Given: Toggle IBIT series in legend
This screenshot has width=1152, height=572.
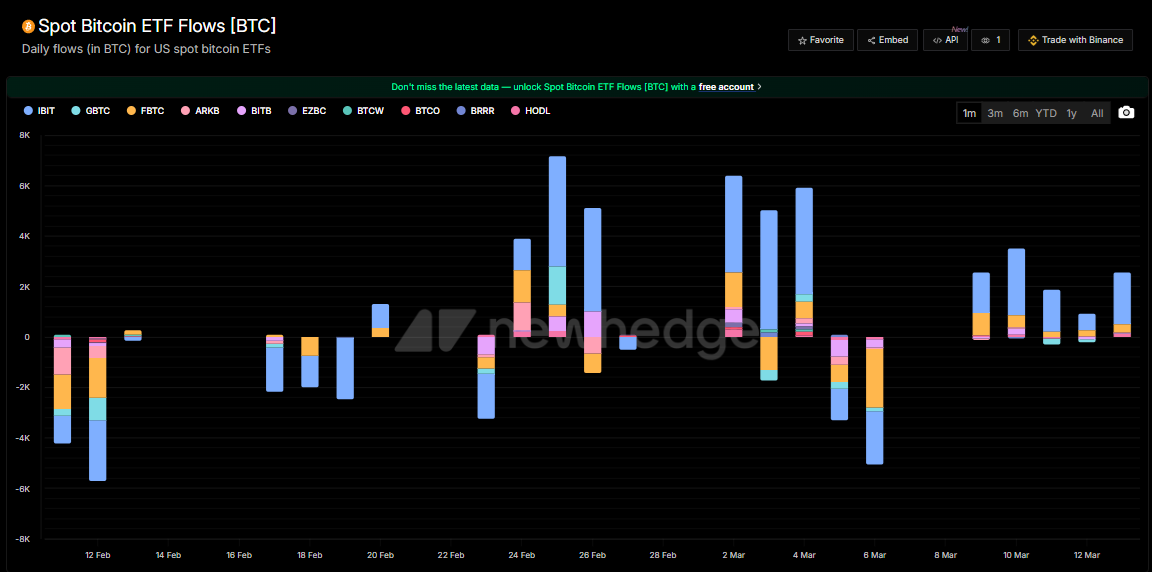Looking at the screenshot, I should coord(39,111).
